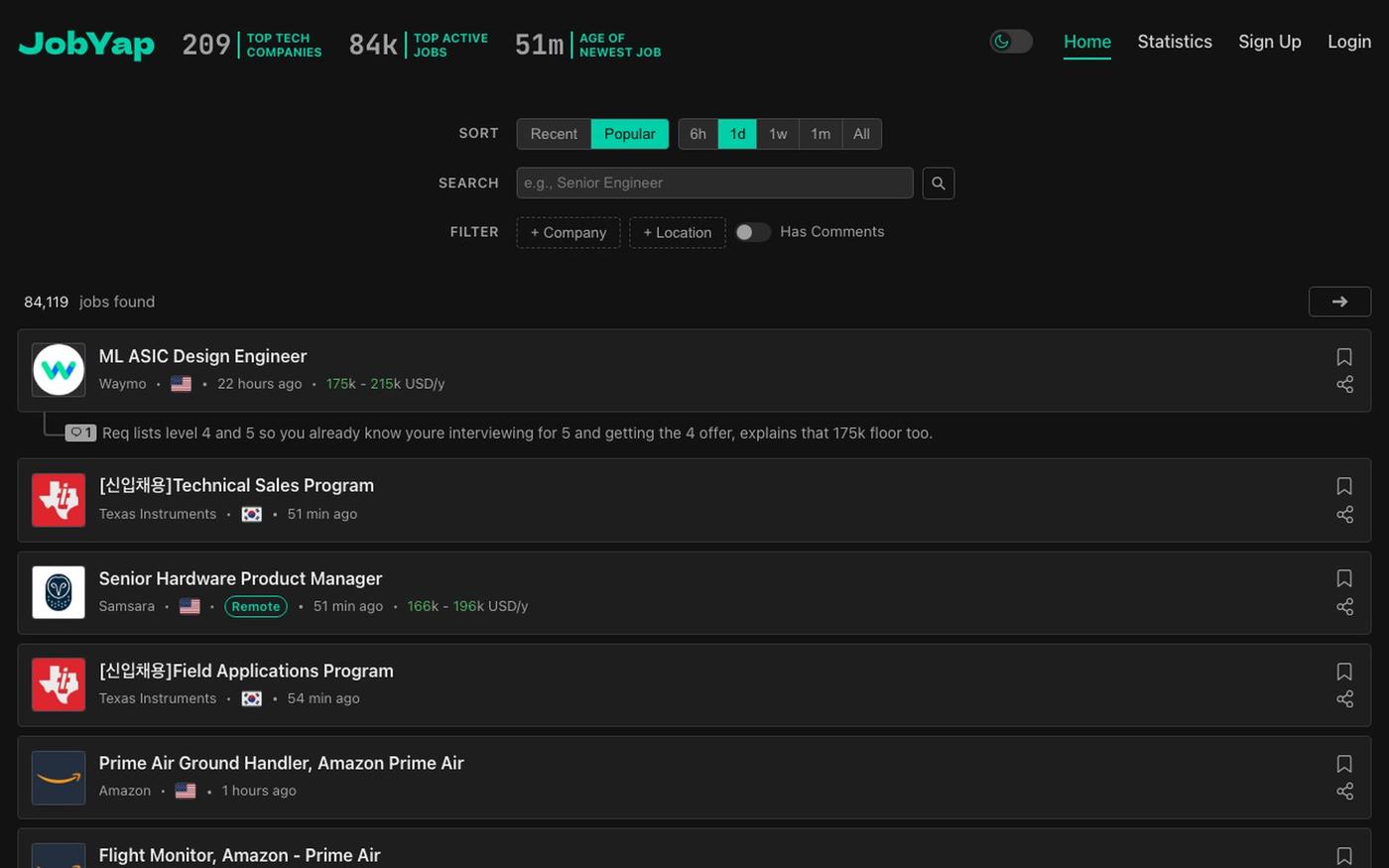Click the Samsara owl logo
1389x868 pixels.
click(59, 592)
